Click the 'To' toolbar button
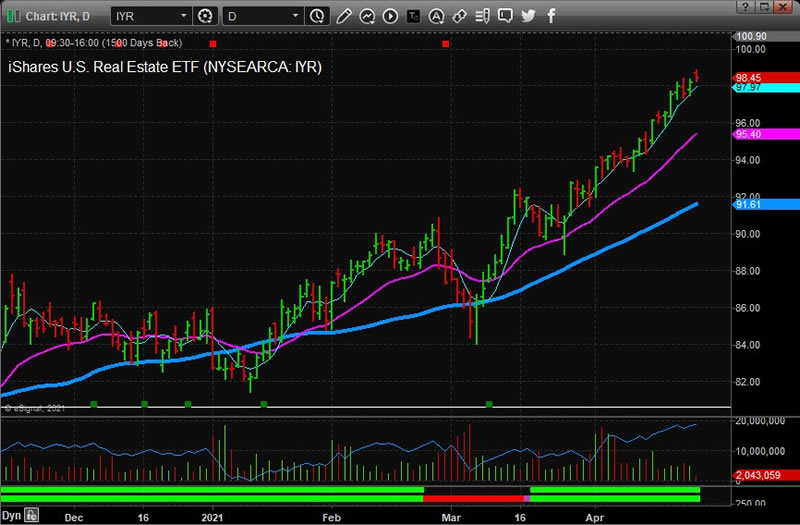Screen dimensions: 800x525 (413, 16)
